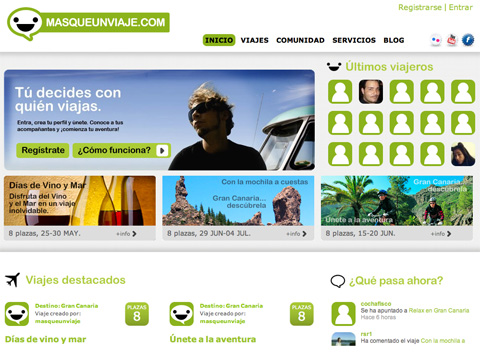Open the man's photo avatar in Últimos viajeros
The height and width of the screenshot is (361, 480).
point(371,92)
